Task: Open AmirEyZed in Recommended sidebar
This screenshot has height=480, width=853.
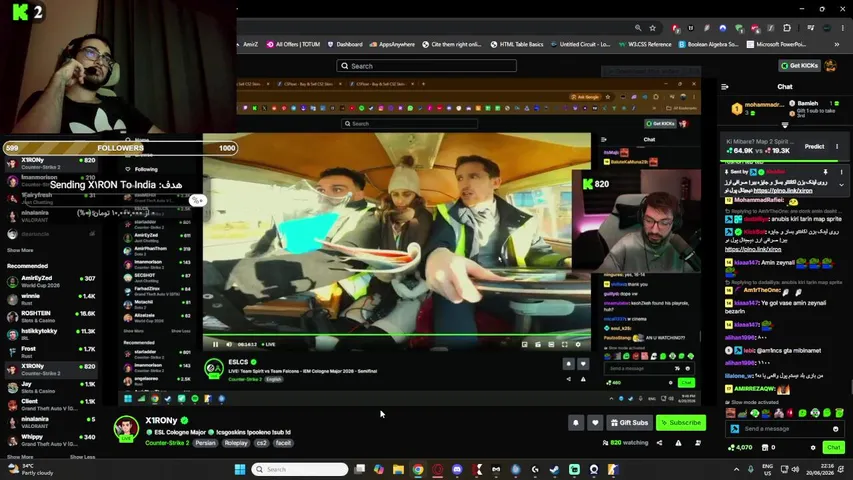Action: click(52, 281)
